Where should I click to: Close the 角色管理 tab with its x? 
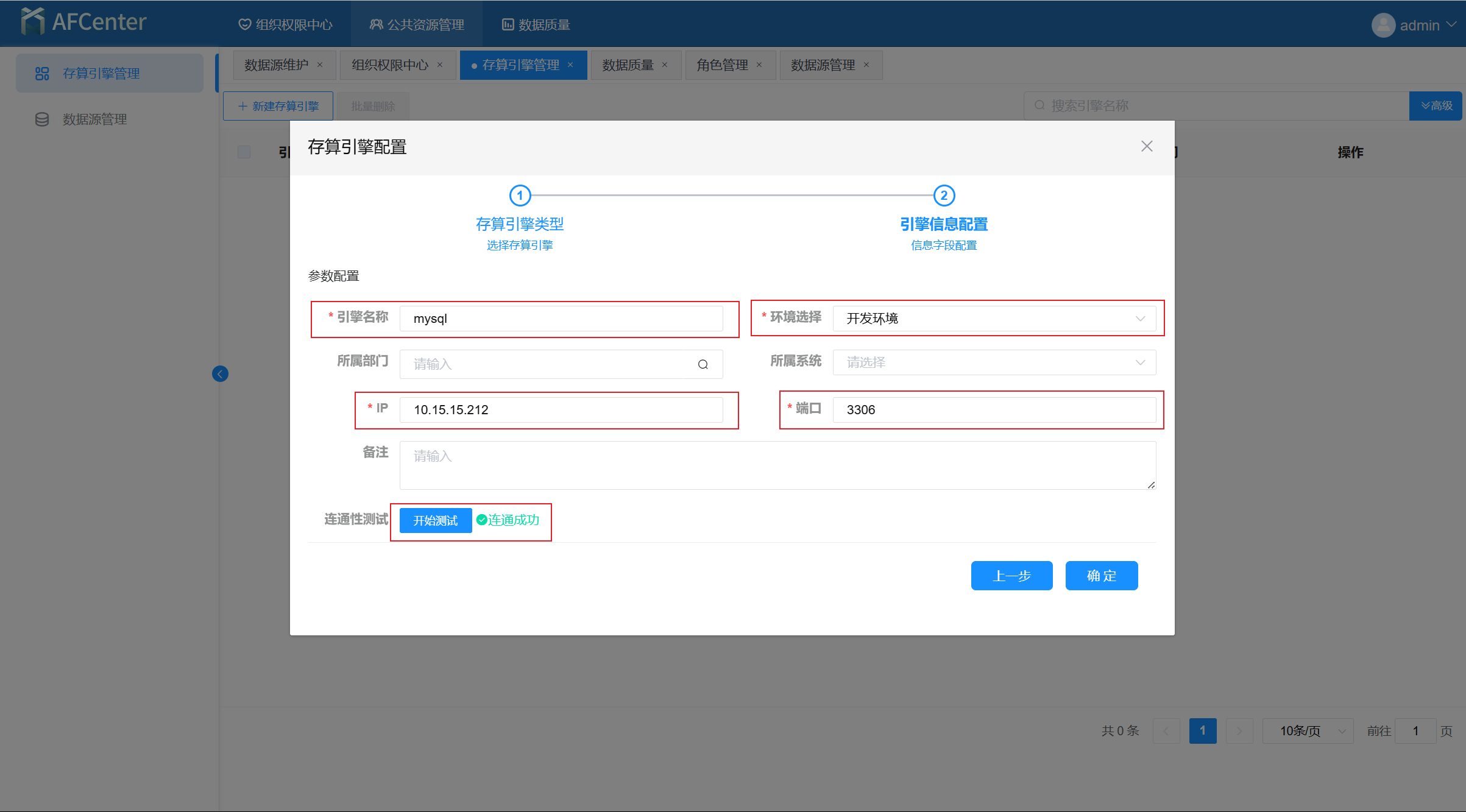[759, 65]
